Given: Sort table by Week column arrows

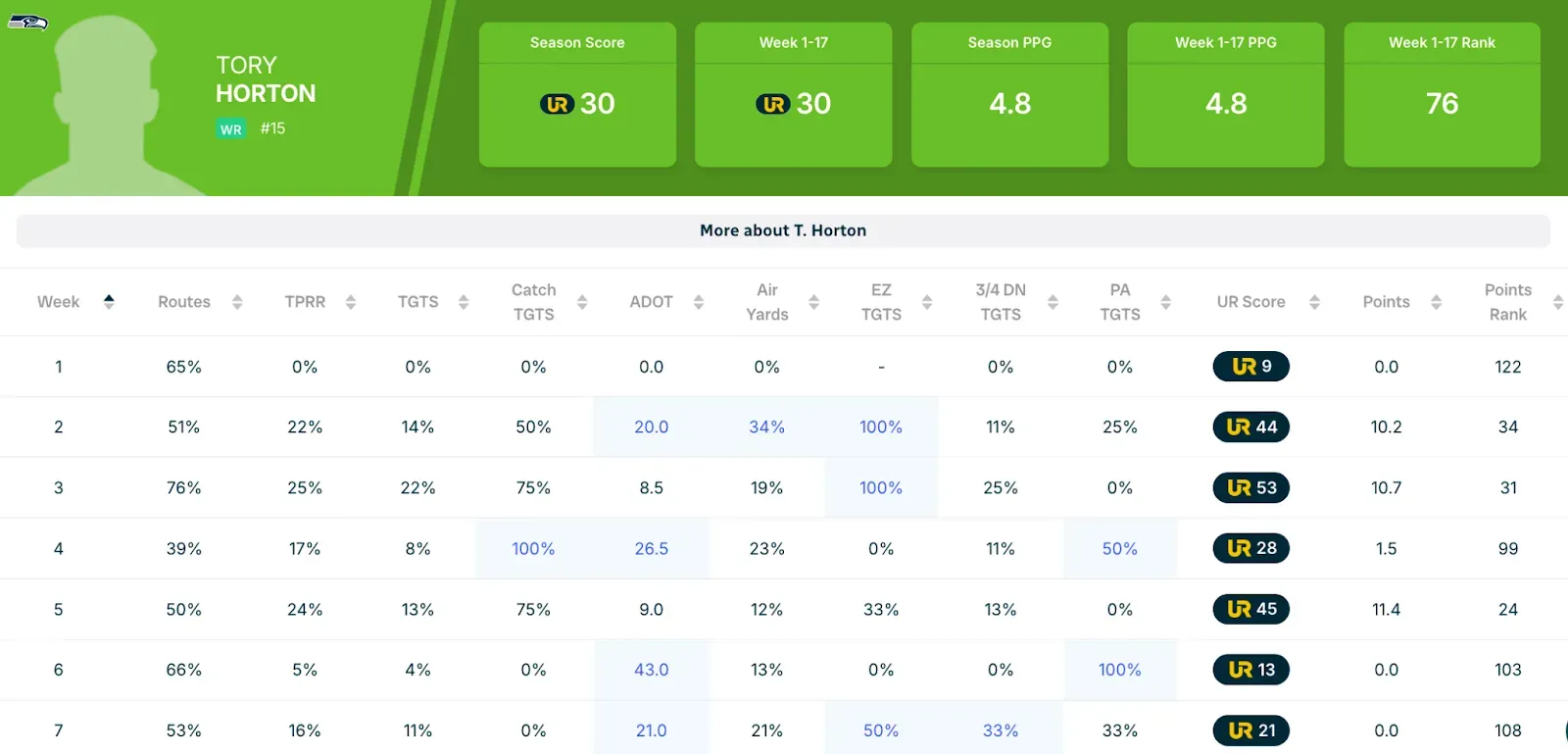Looking at the screenshot, I should point(109,302).
